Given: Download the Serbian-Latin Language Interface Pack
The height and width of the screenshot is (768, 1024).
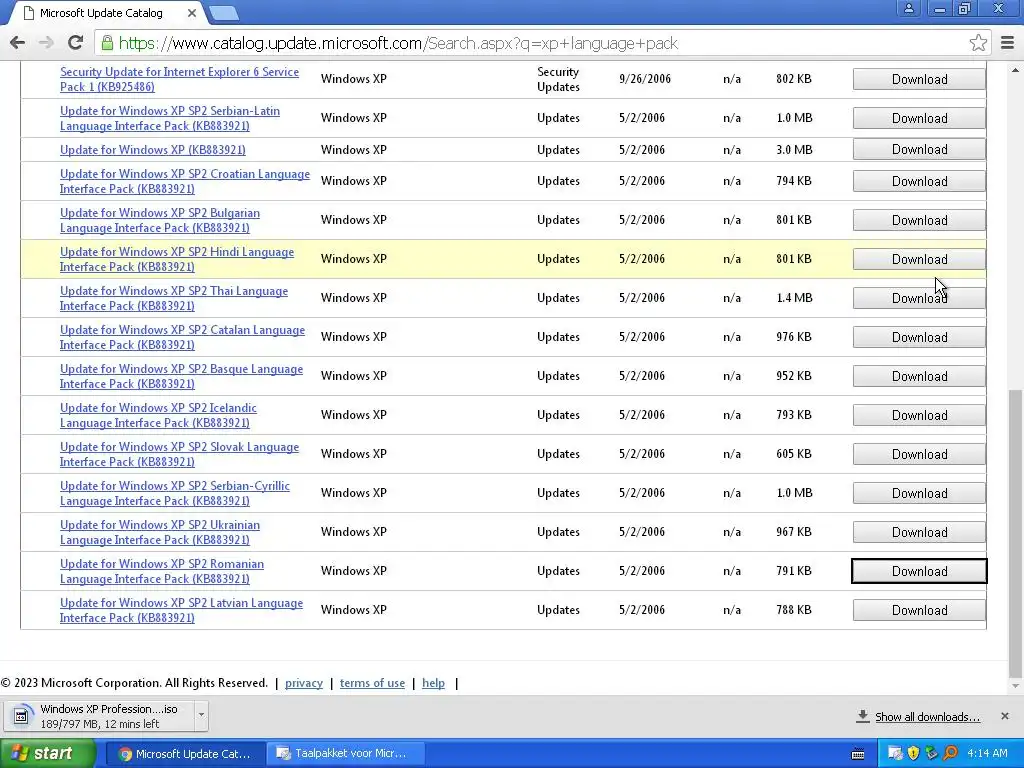Looking at the screenshot, I should [919, 118].
